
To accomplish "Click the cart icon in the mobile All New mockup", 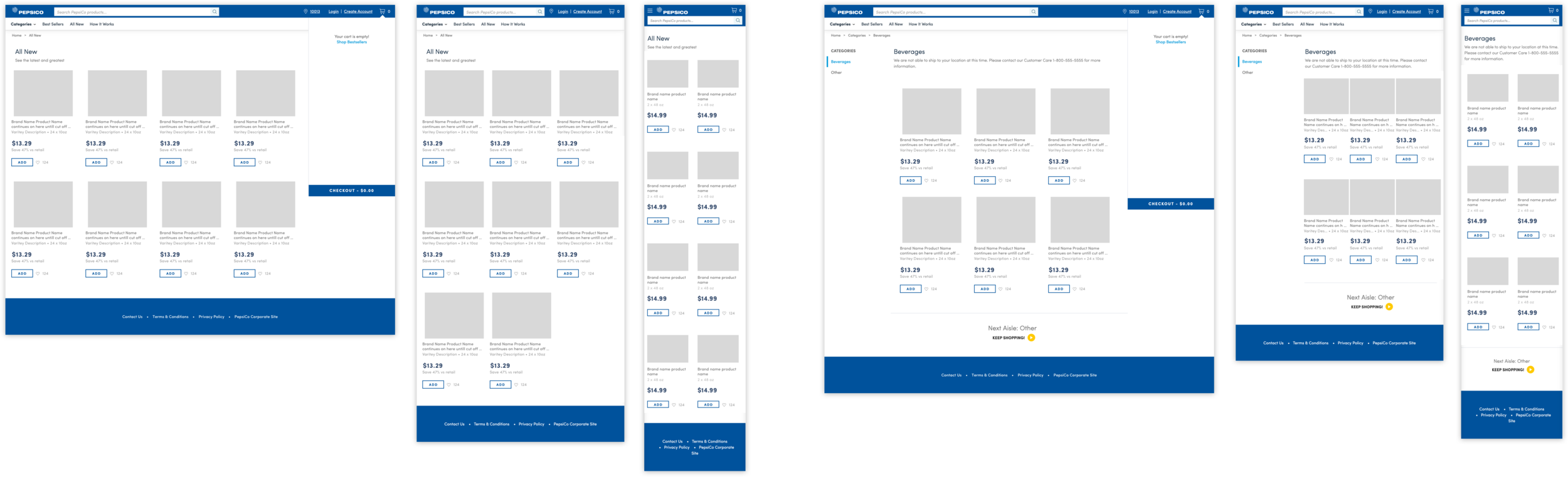I will point(734,11).
